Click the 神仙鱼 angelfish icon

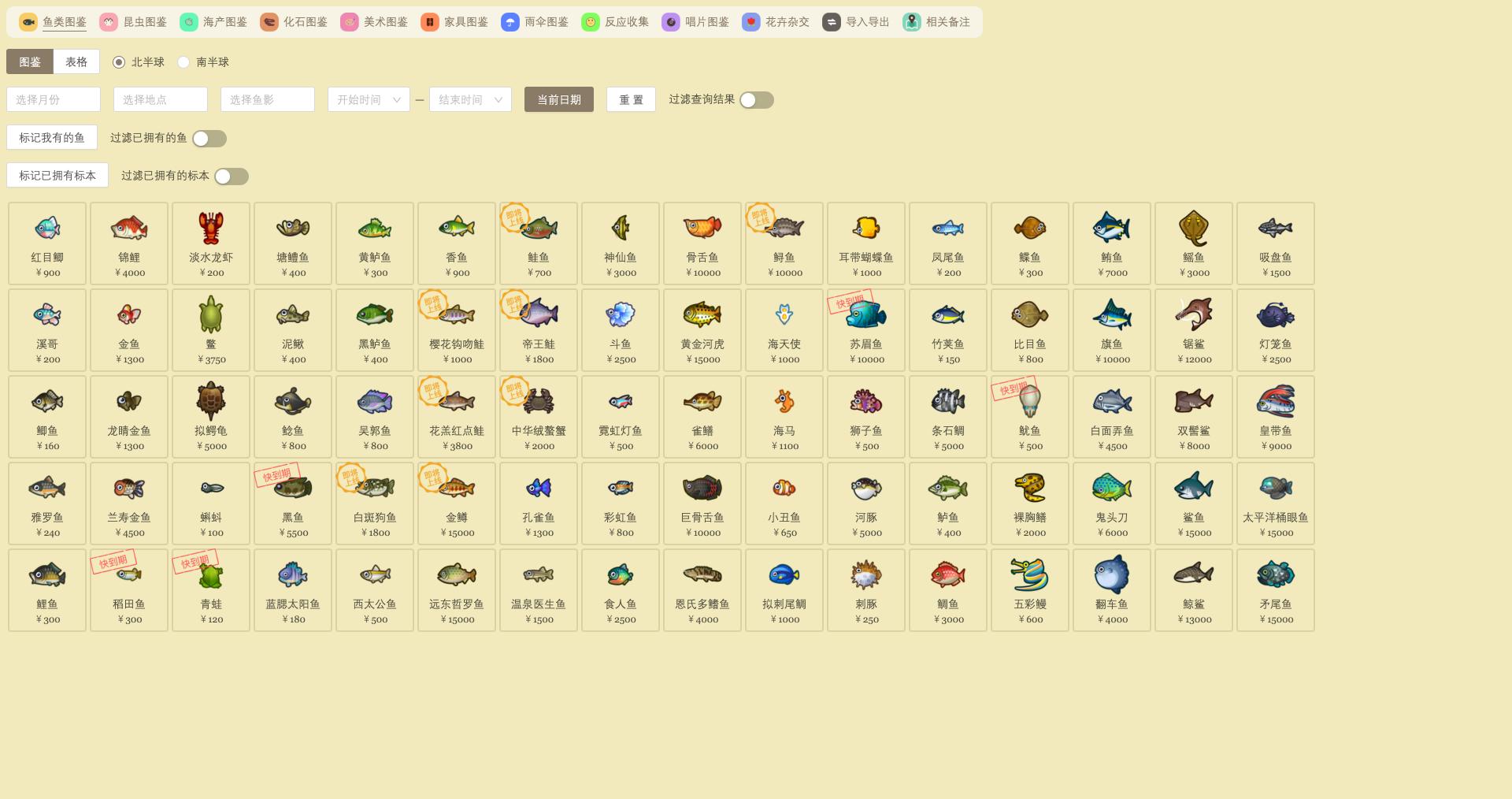point(621,228)
